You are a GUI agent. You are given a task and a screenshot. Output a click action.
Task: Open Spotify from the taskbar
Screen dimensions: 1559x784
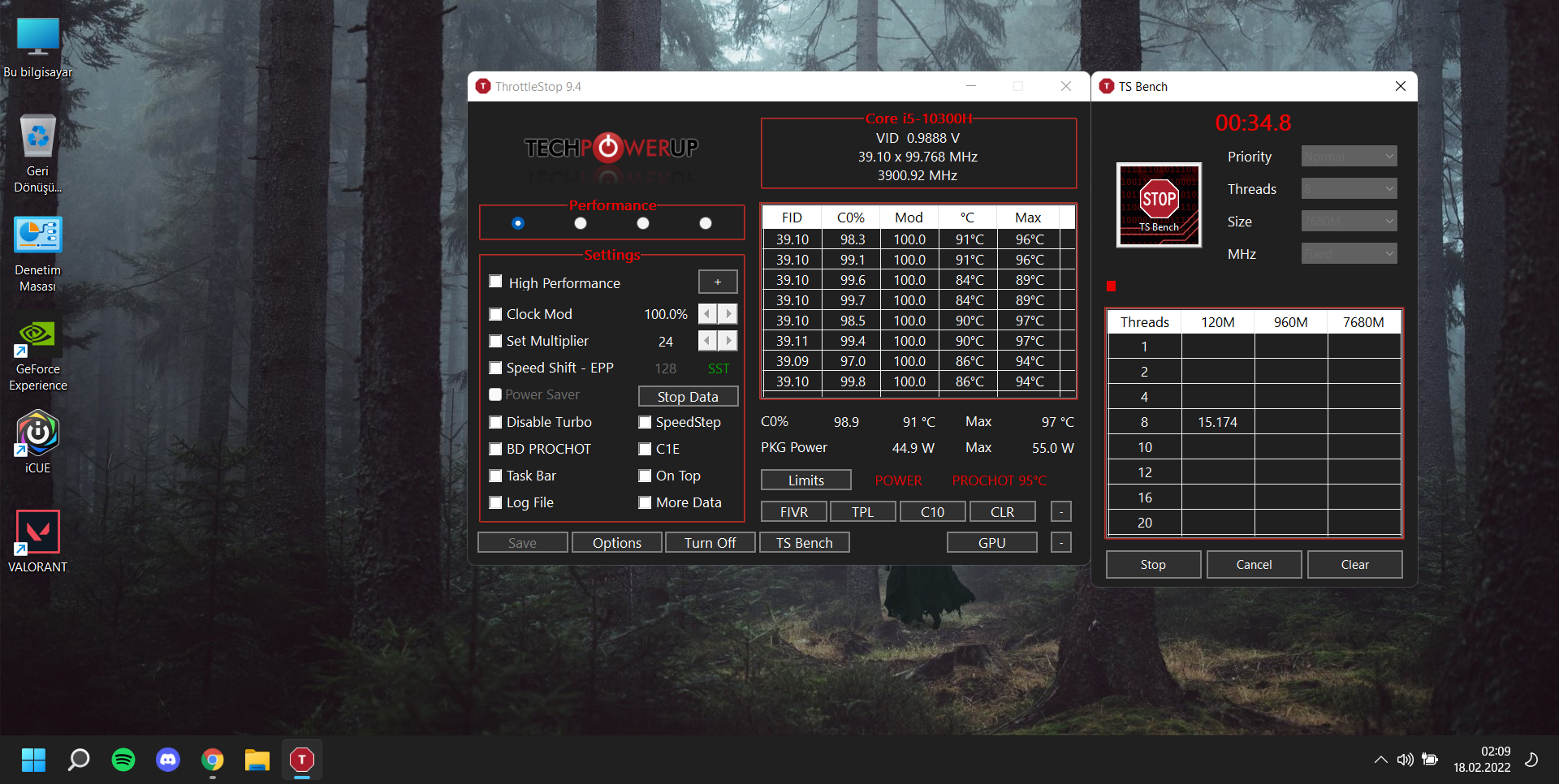[x=123, y=760]
